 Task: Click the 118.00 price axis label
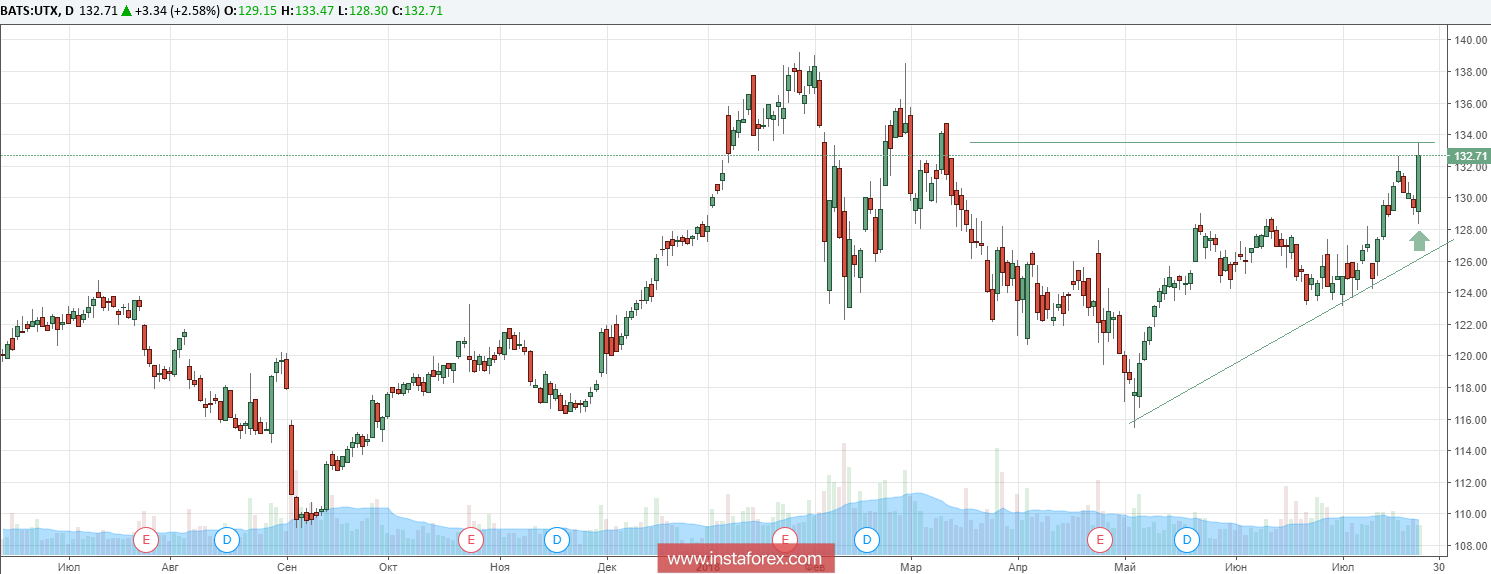point(1469,388)
